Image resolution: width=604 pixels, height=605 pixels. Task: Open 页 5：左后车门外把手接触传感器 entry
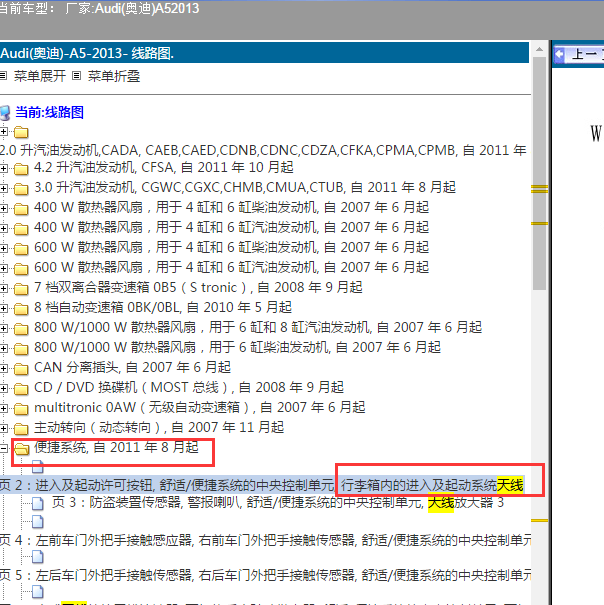tap(266, 575)
